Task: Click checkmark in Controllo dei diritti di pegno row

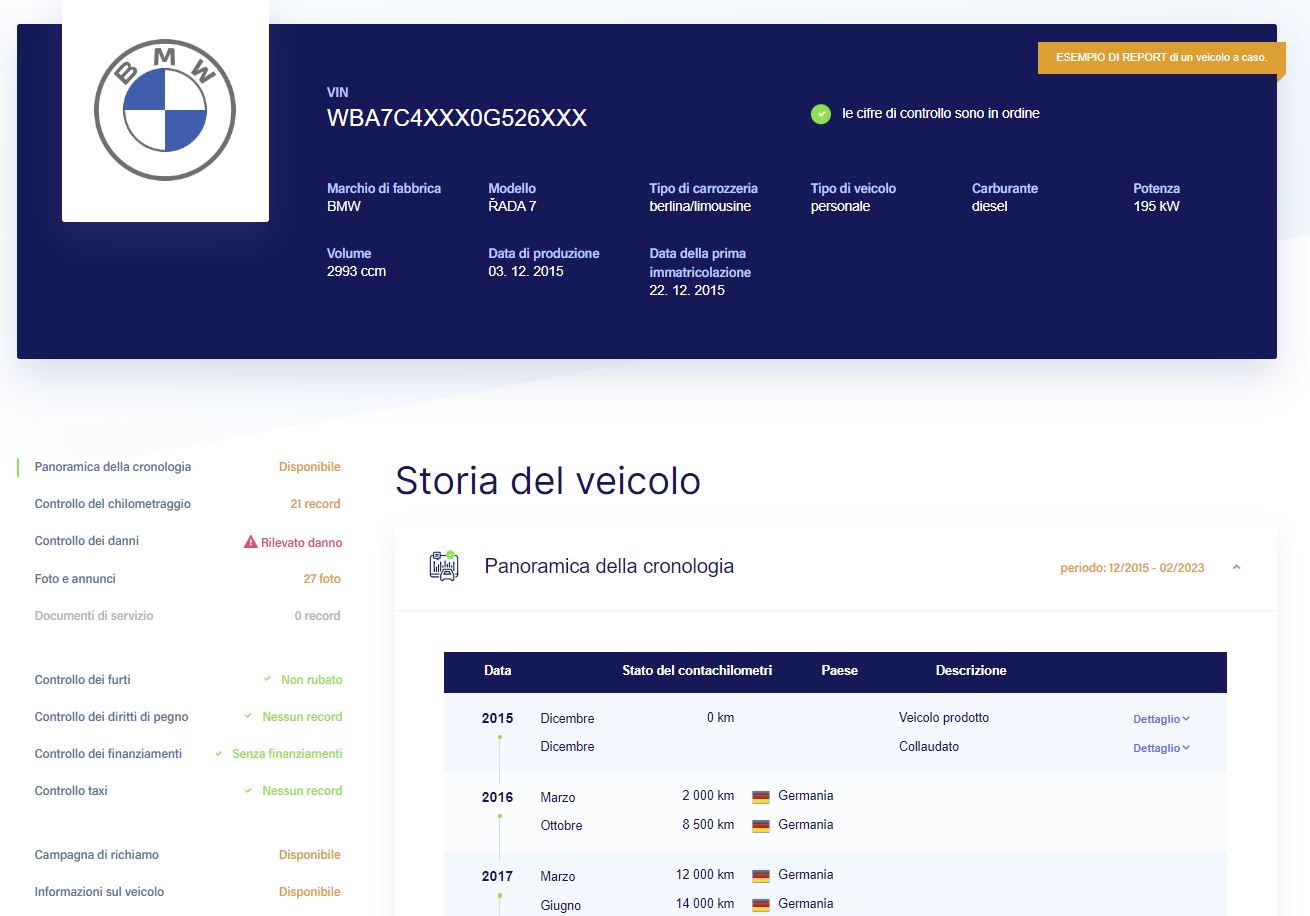Action: click(248, 717)
